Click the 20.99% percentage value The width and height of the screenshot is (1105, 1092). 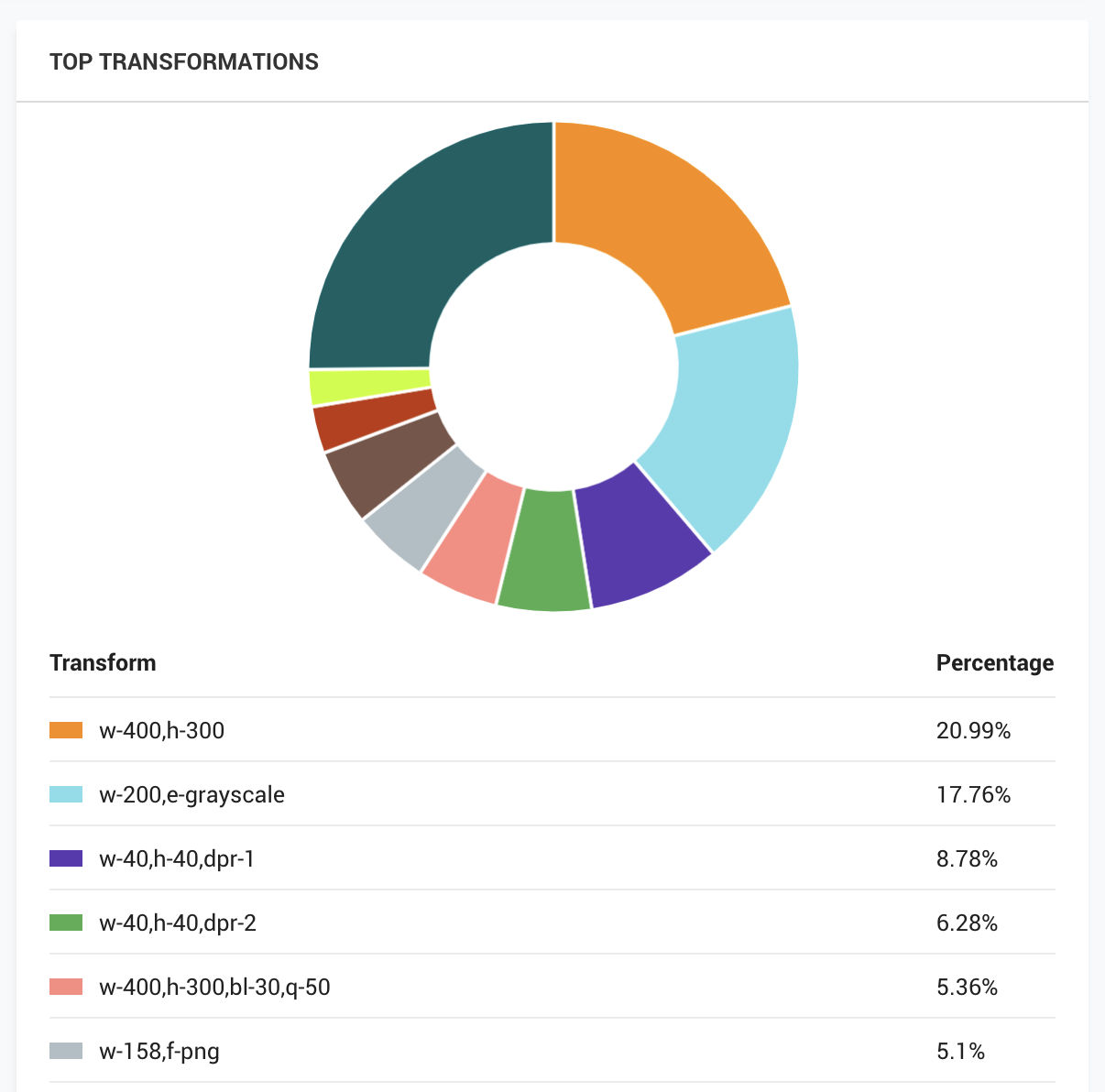(973, 730)
